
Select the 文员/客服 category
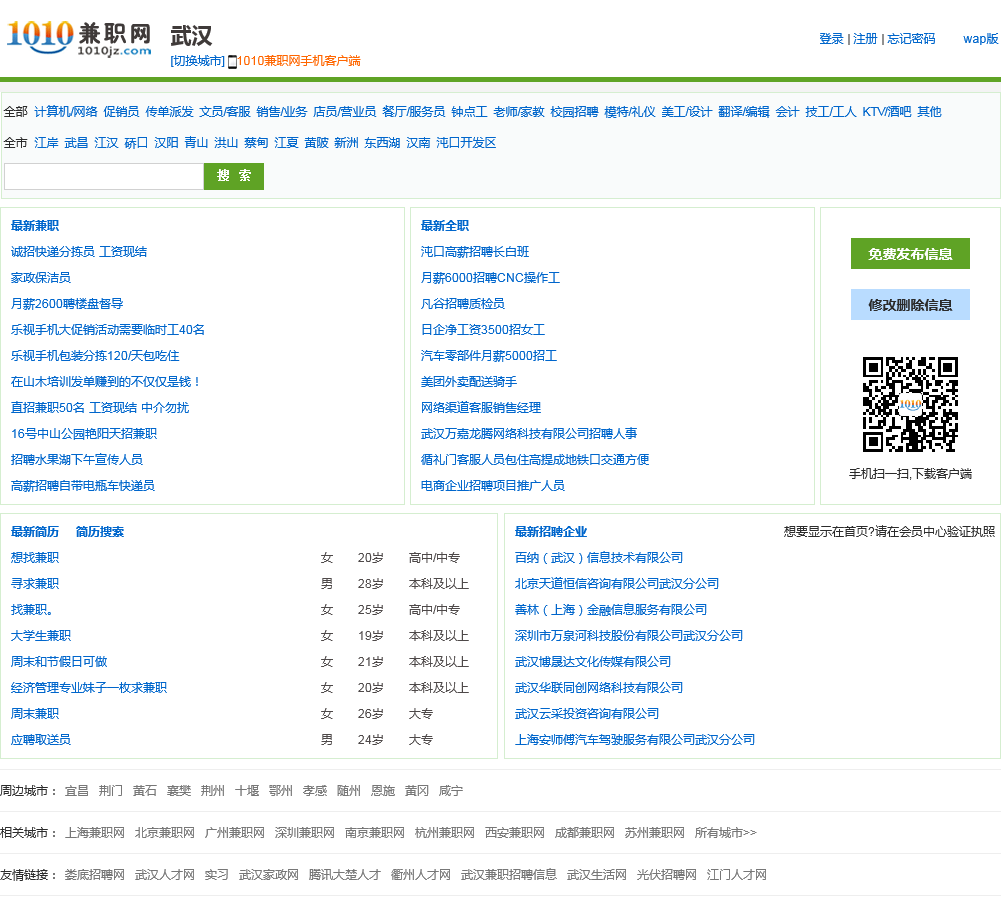click(225, 112)
